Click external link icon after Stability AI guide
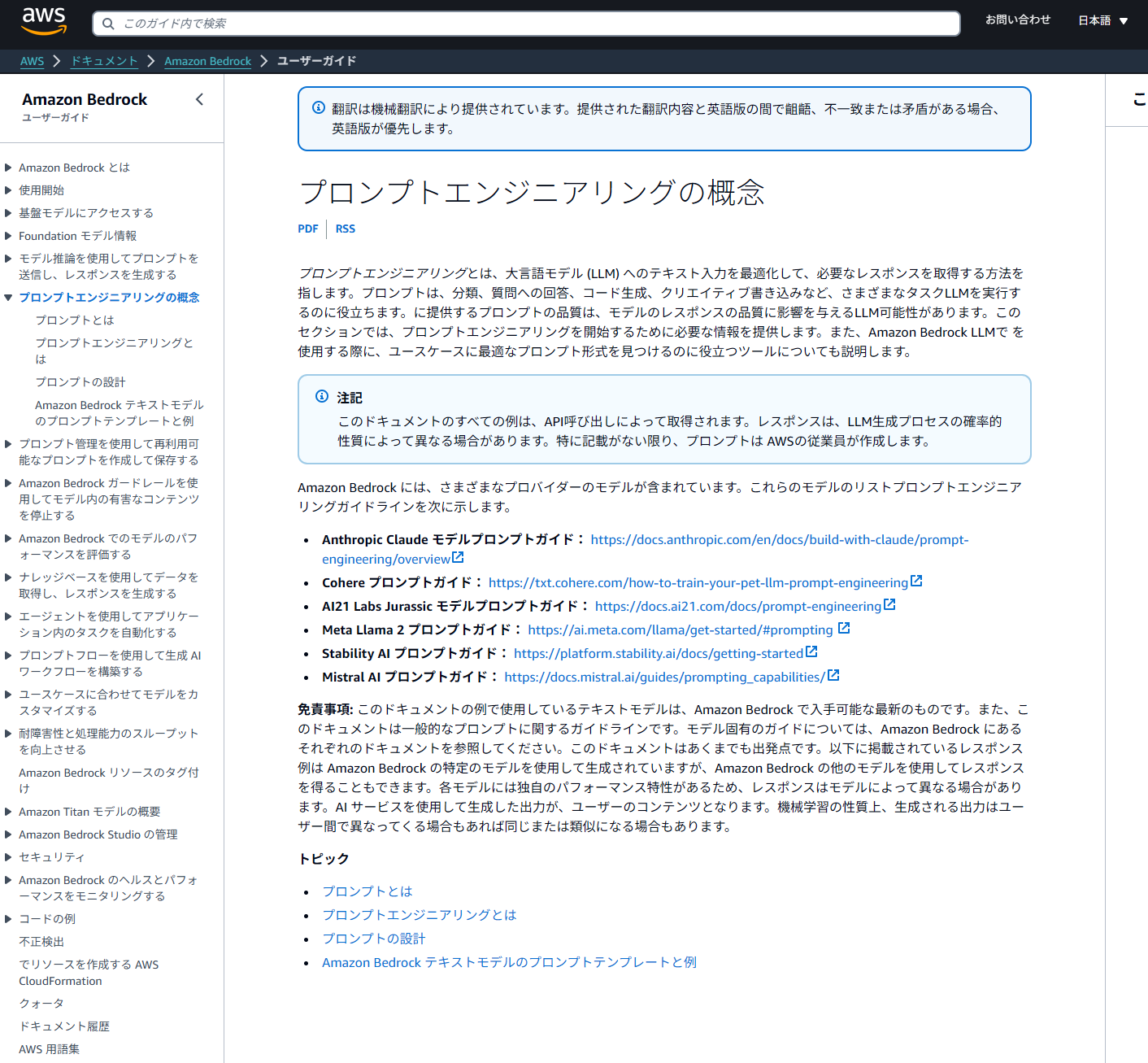The width and height of the screenshot is (1148, 1063). [x=811, y=651]
